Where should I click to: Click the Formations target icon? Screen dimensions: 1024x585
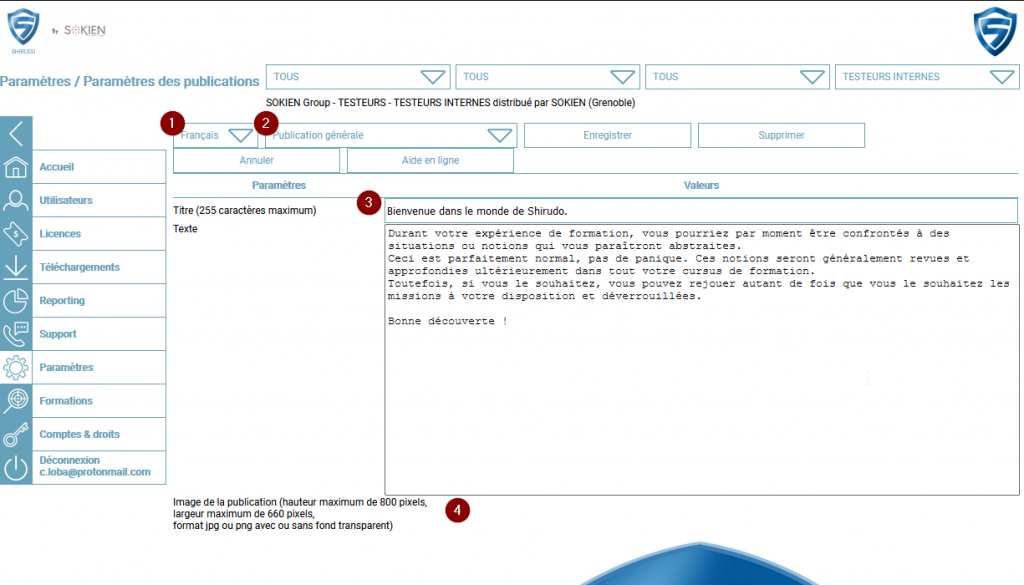coord(16,401)
